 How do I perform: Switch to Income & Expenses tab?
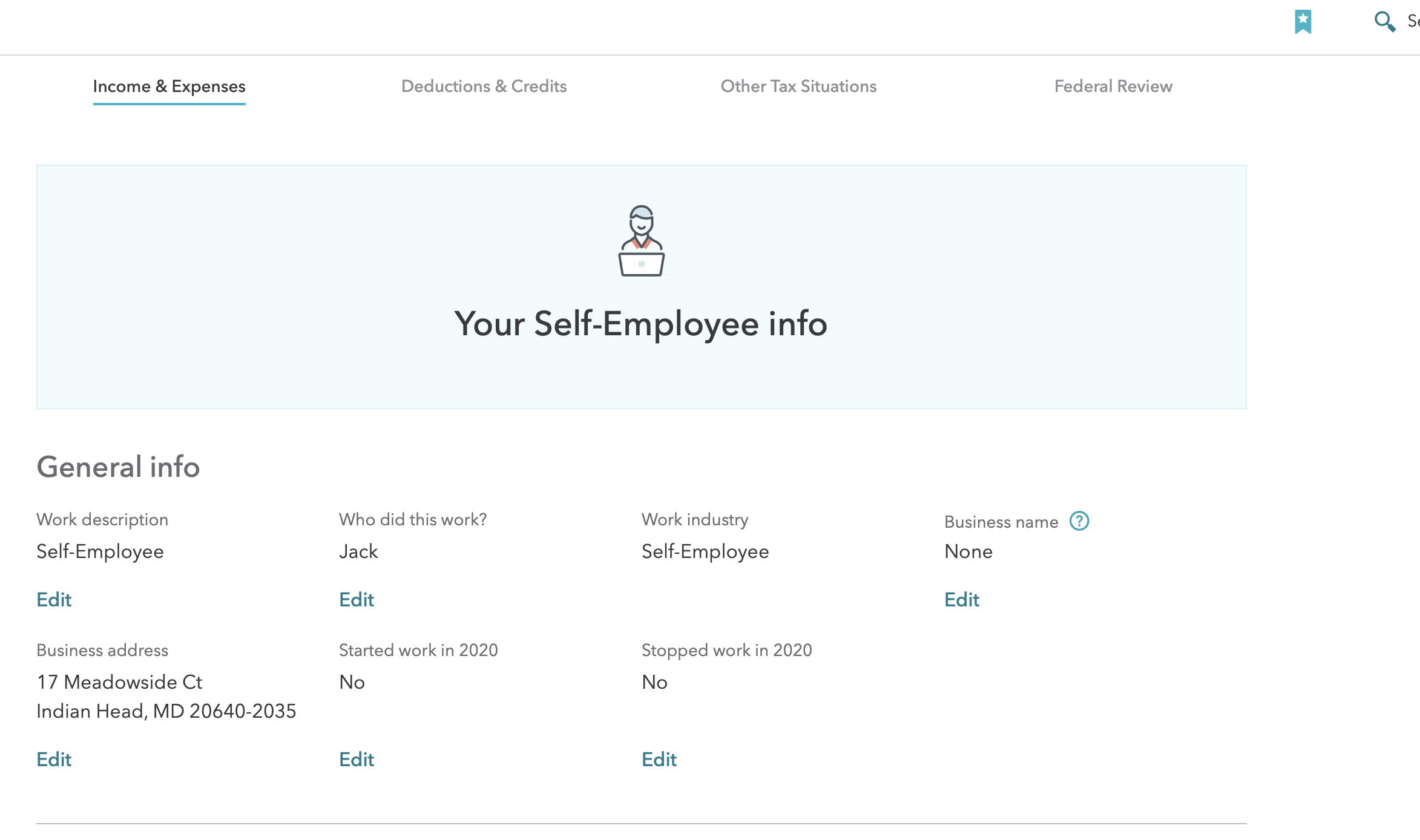(169, 87)
